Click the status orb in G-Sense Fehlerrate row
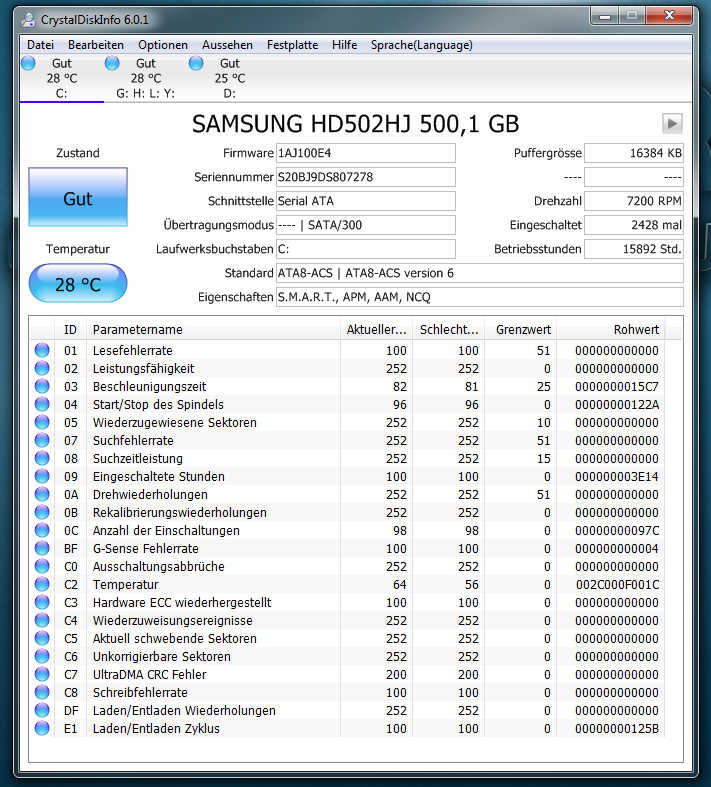The image size is (711, 787). click(x=42, y=549)
